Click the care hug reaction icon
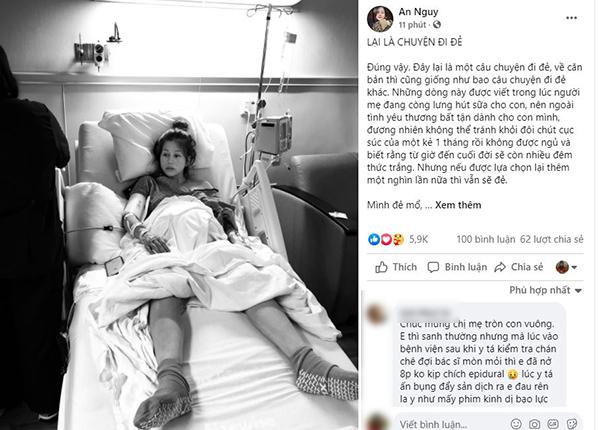This screenshot has width=600, height=430. point(398,239)
